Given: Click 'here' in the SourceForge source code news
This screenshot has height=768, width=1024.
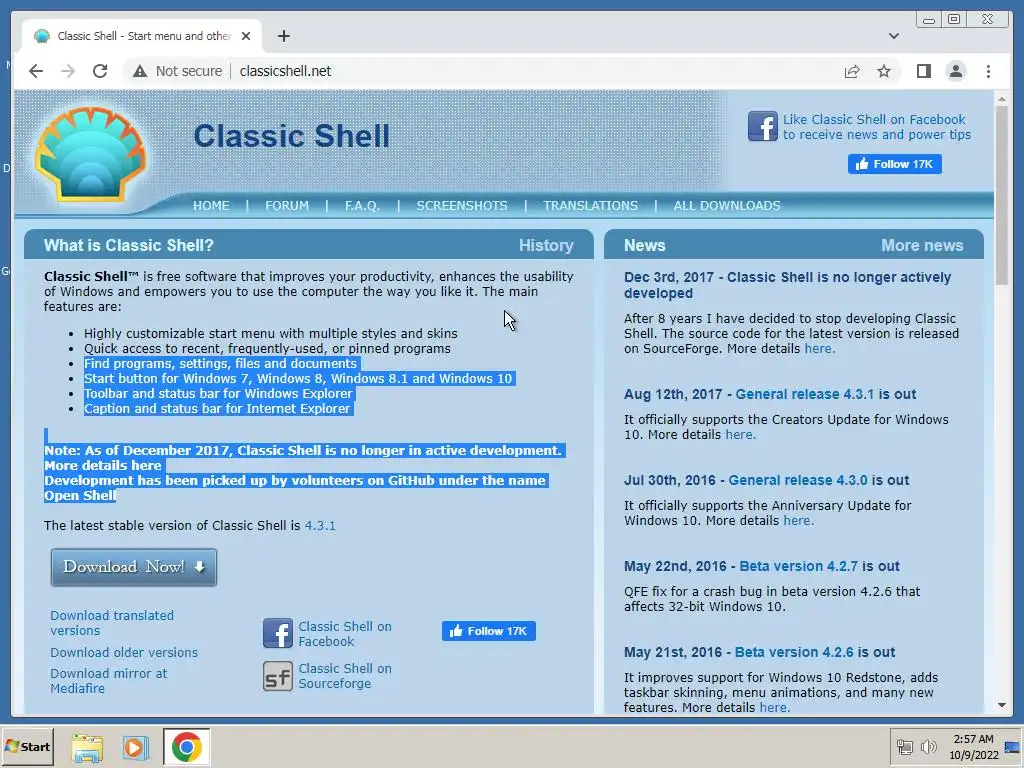Looking at the screenshot, I should (x=820, y=349).
